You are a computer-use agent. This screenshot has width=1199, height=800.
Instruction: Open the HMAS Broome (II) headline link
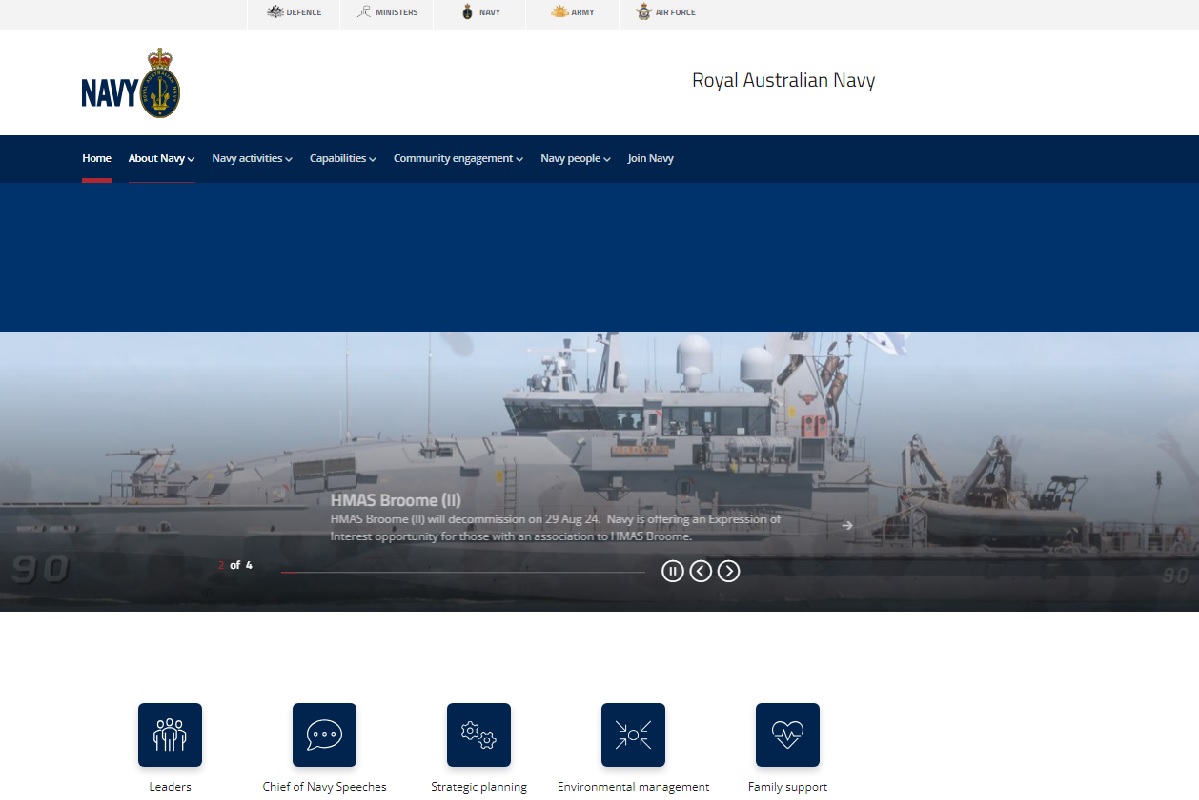395,500
